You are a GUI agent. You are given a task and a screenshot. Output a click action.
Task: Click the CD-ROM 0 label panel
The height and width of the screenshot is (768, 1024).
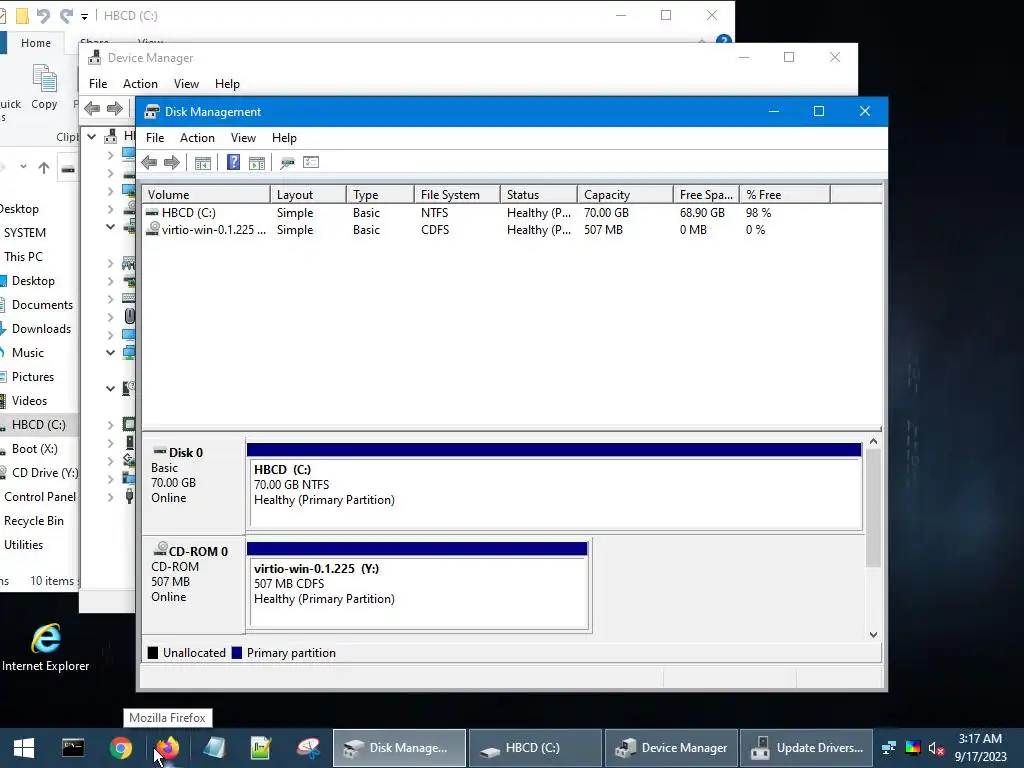194,585
